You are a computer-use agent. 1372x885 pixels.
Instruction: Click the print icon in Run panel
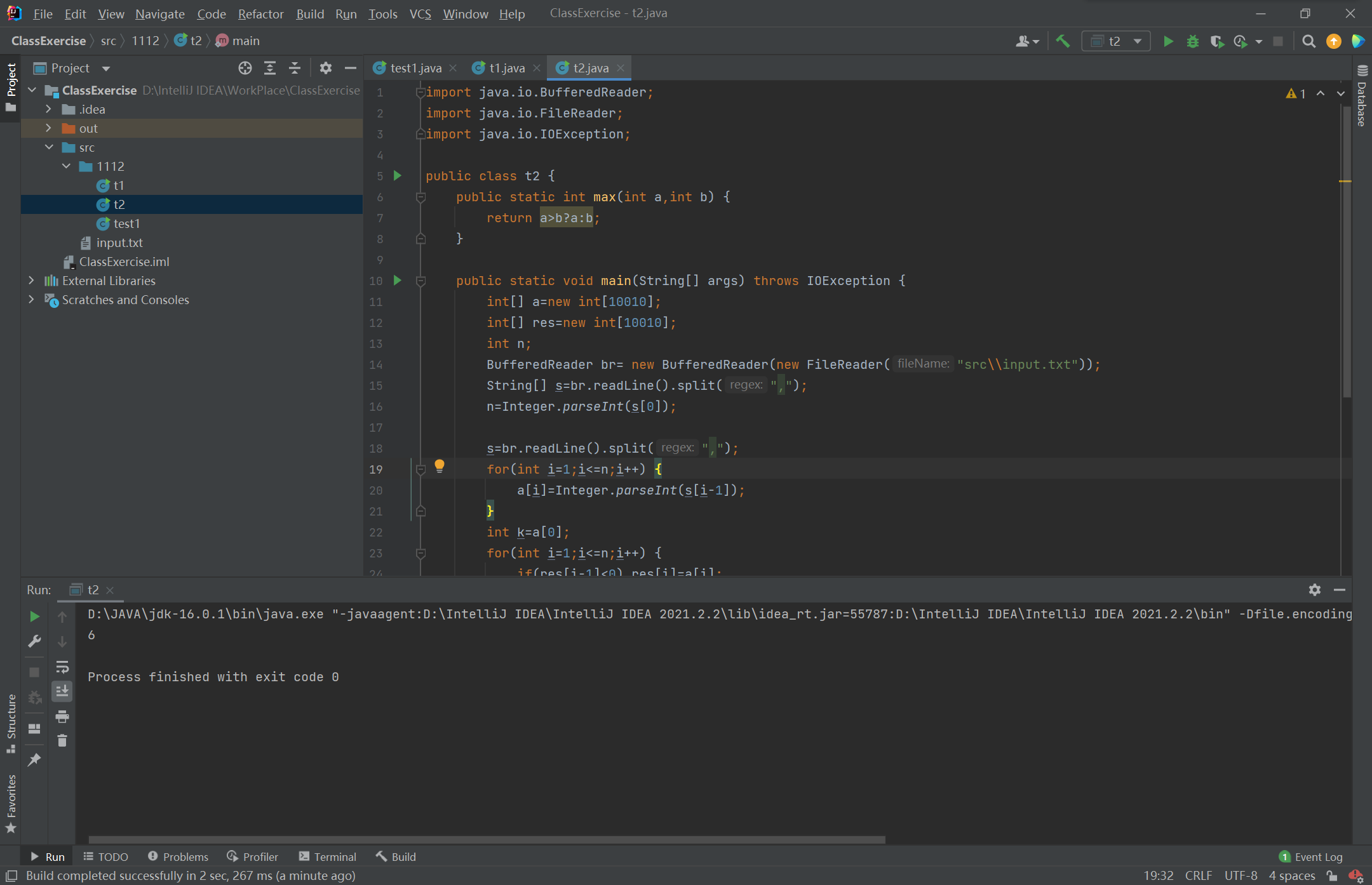coord(62,717)
